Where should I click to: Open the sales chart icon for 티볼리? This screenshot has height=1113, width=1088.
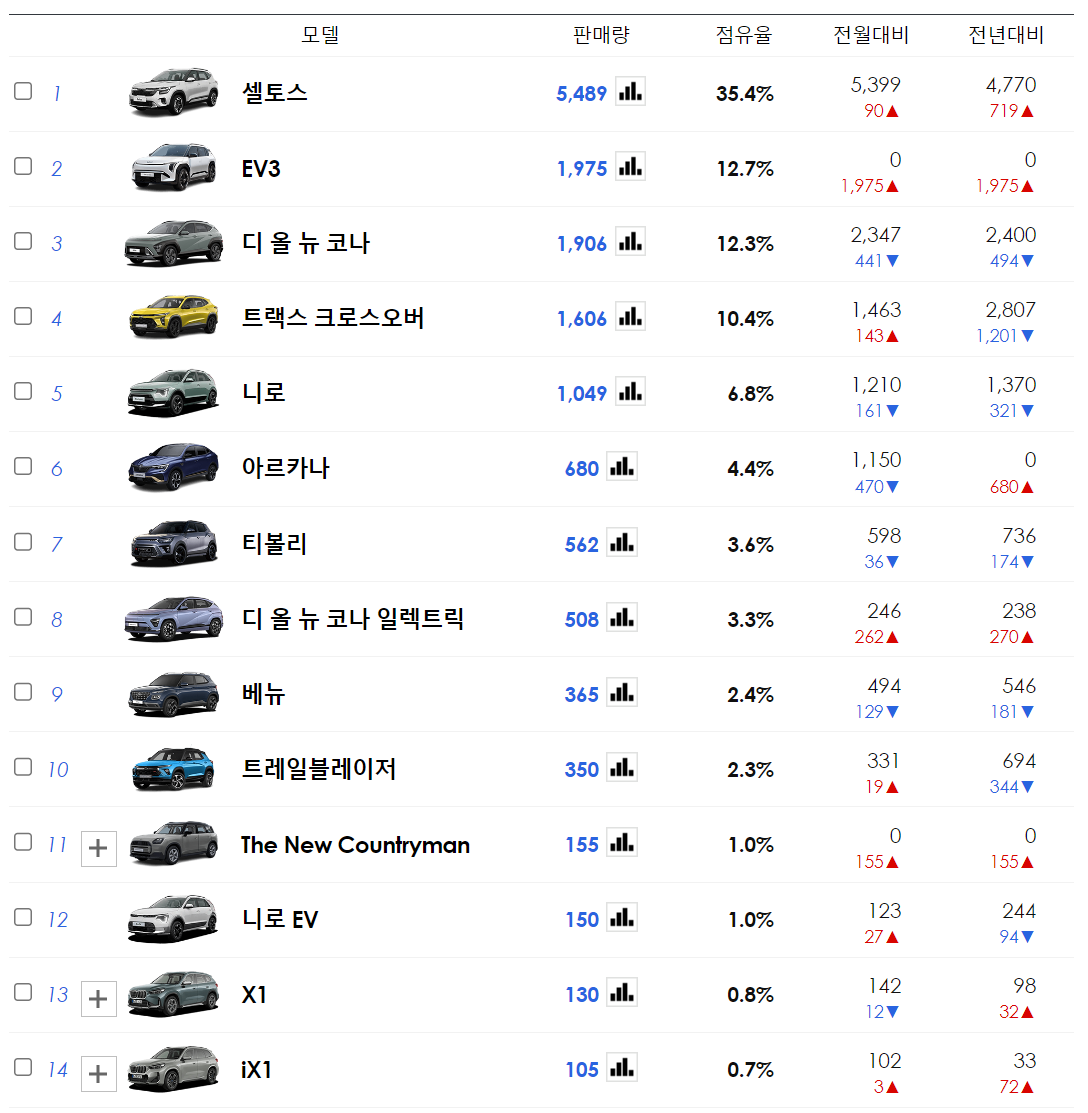click(622, 542)
